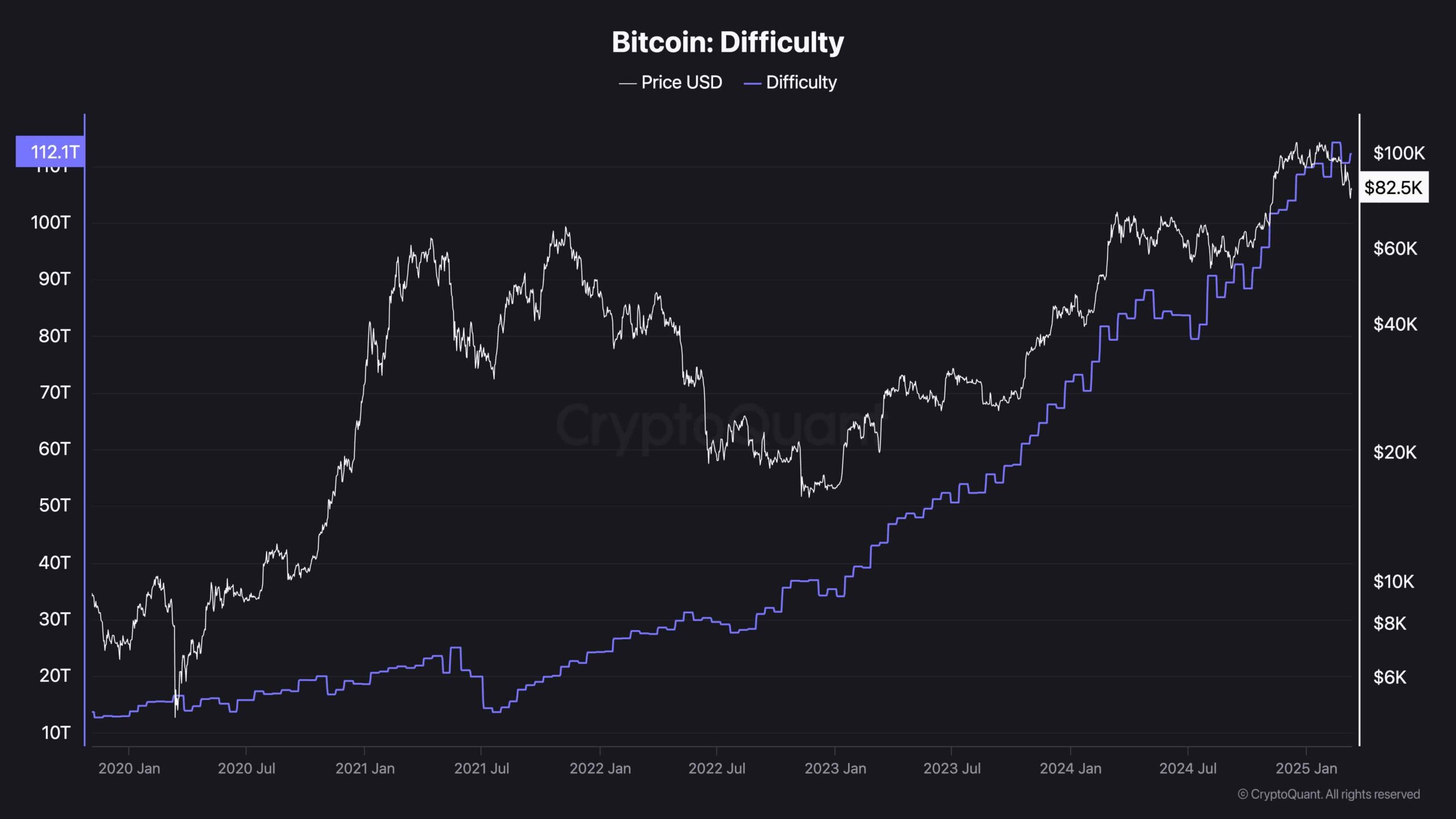Click the Bitcoin: Difficulty chart title
Image resolution: width=1456 pixels, height=819 pixels.
[x=727, y=42]
